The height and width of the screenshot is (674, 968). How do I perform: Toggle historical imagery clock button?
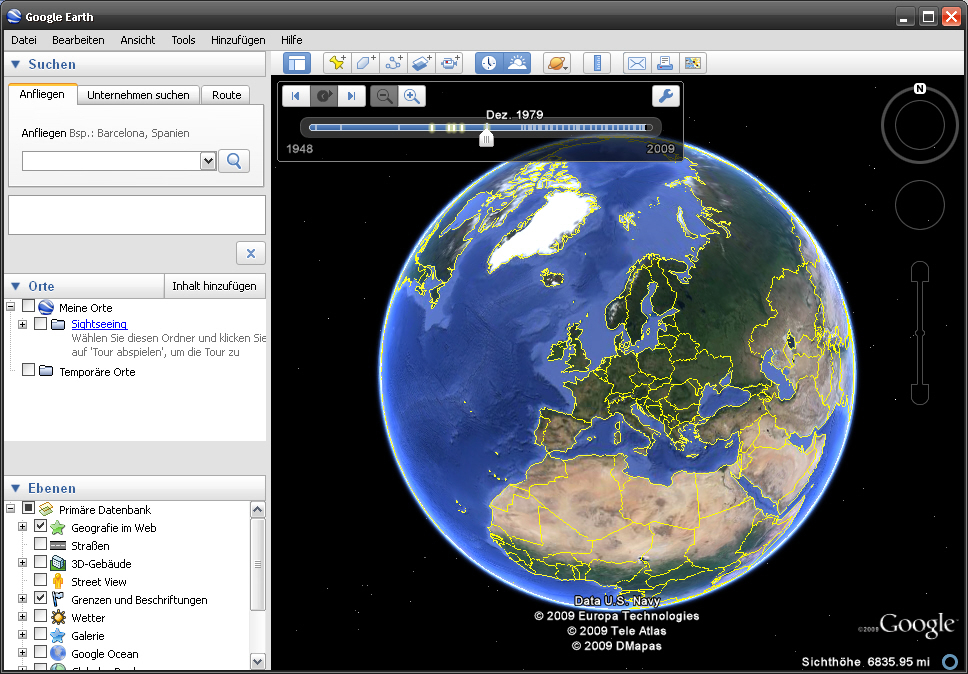[489, 63]
